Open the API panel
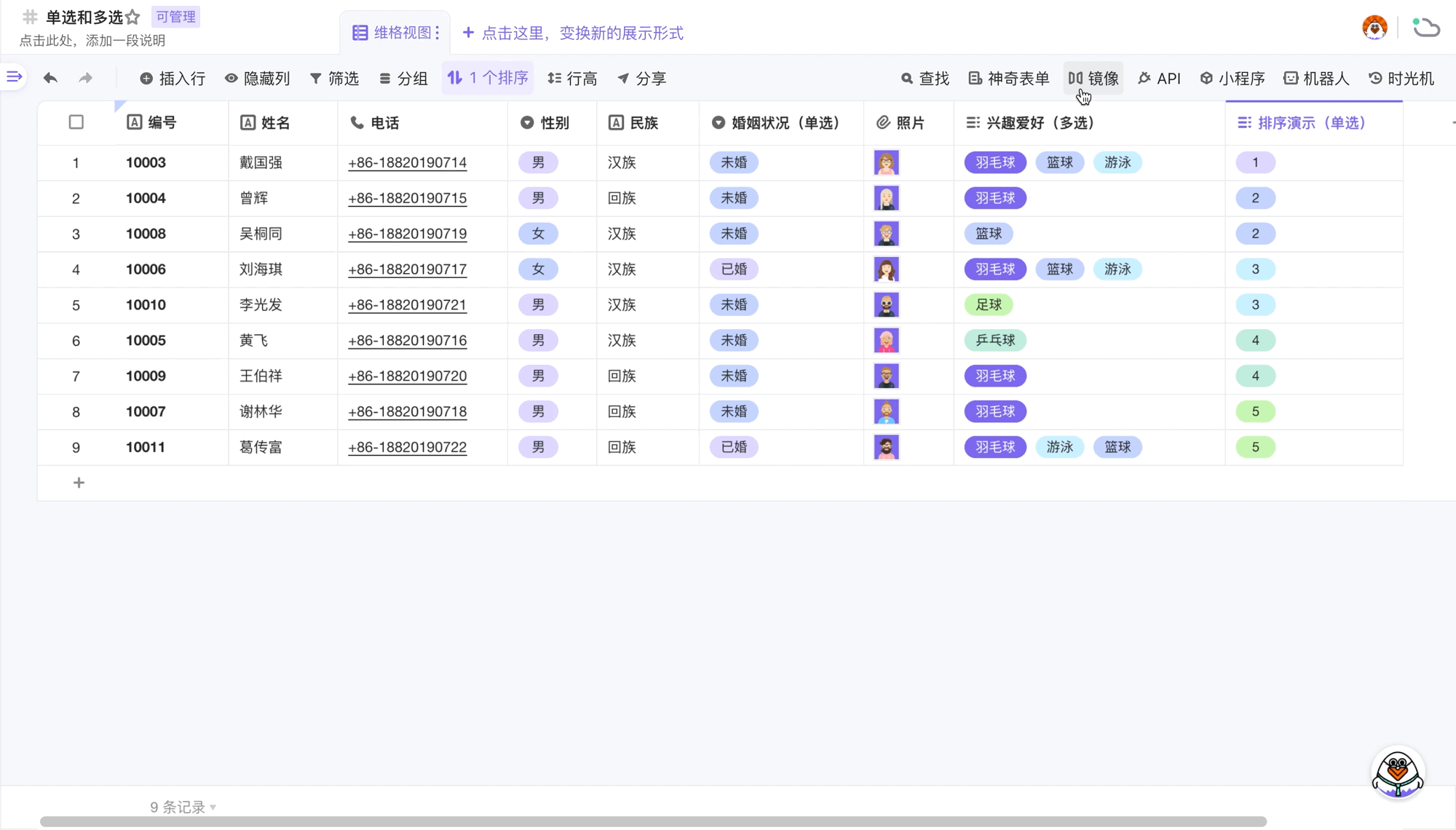Screen dimensions: 1456x830 coord(1159,79)
